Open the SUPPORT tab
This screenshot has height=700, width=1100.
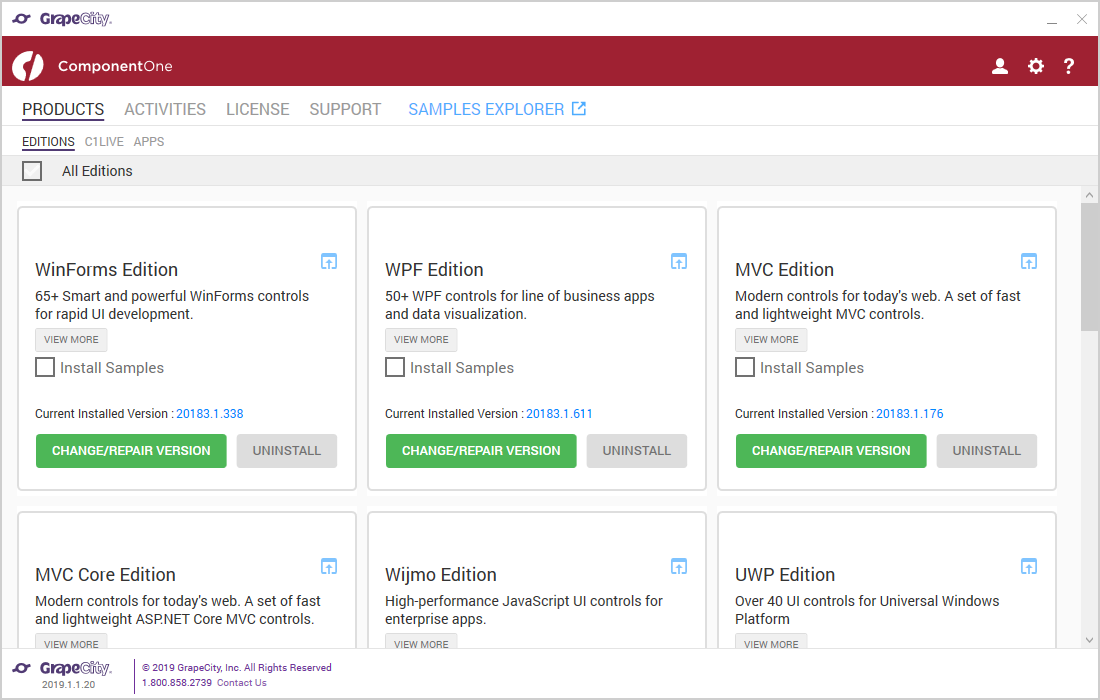coord(345,109)
